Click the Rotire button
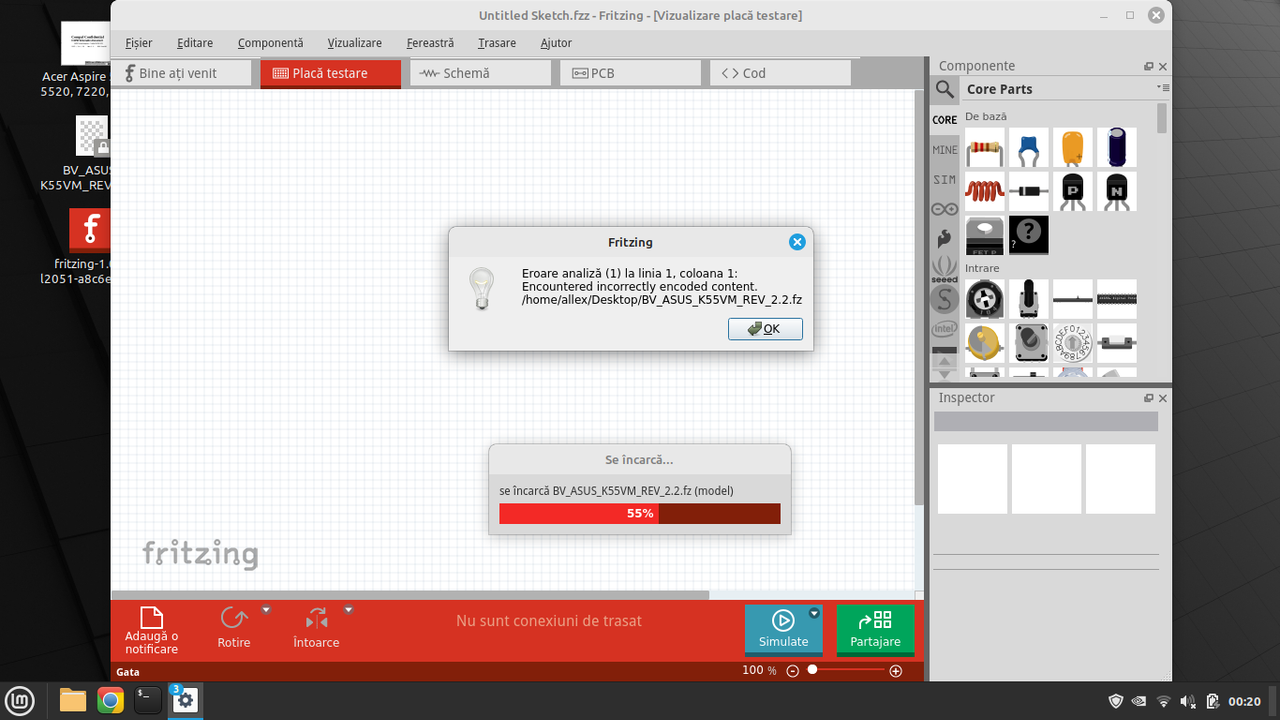Viewport: 1280px width, 720px height. tap(234, 628)
